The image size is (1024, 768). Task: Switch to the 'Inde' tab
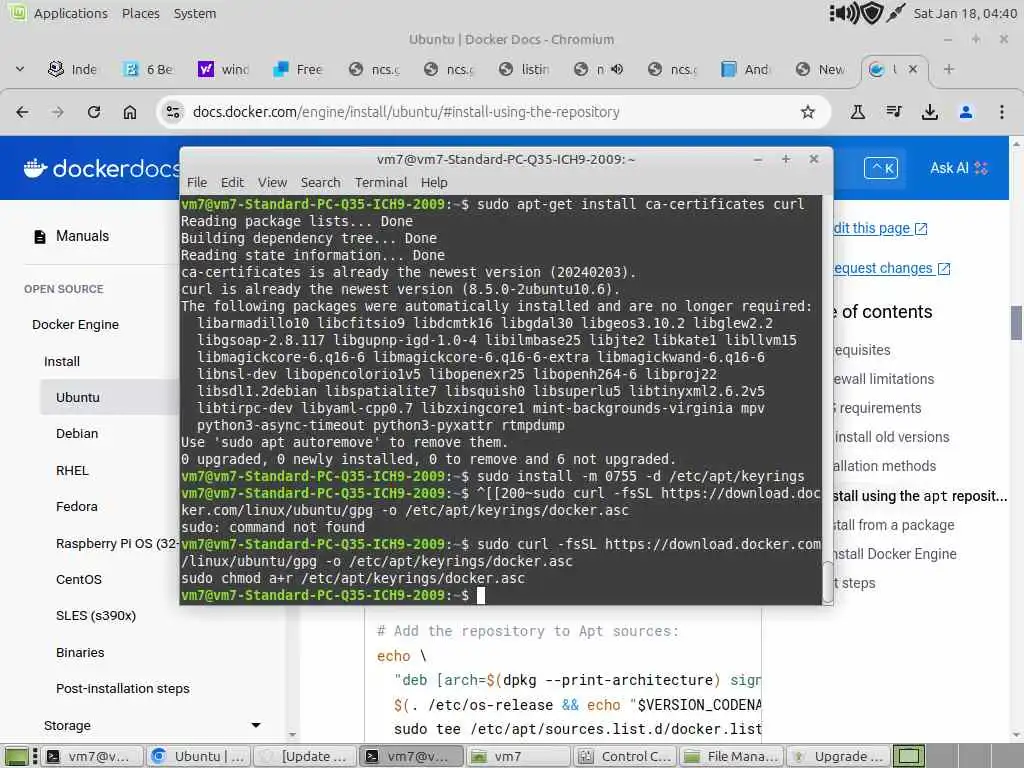pos(73,69)
